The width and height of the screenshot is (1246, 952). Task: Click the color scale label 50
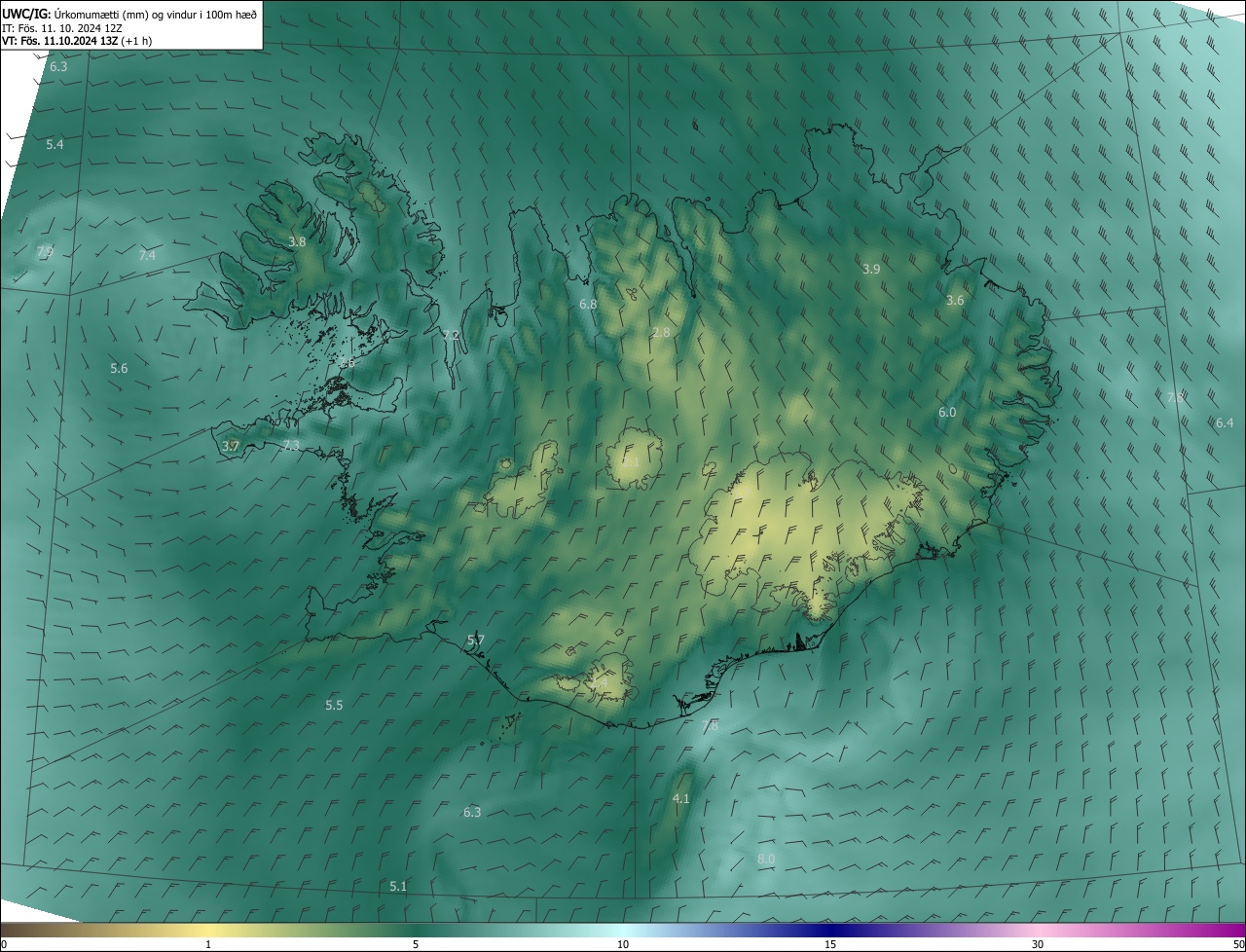coord(1238,944)
